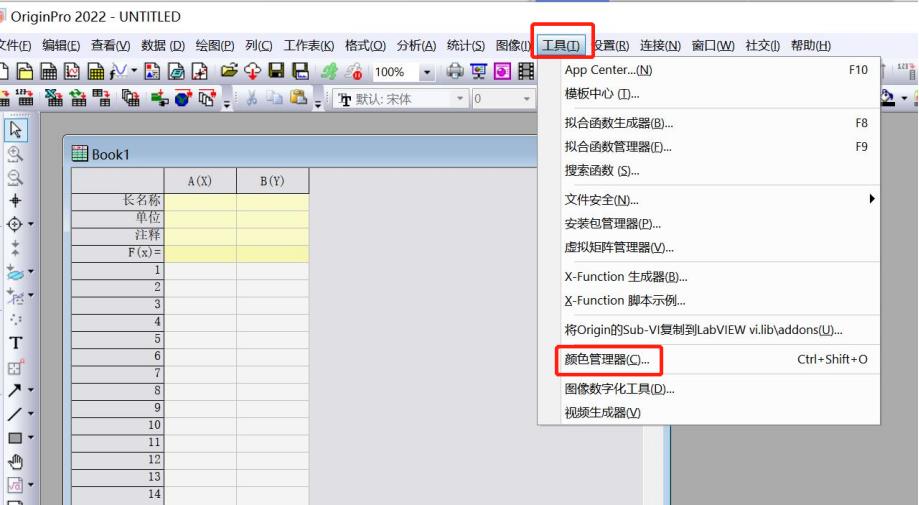Select the Screen Reader crosshair tool
Screen dimensions: 919x505
pos(15,201)
